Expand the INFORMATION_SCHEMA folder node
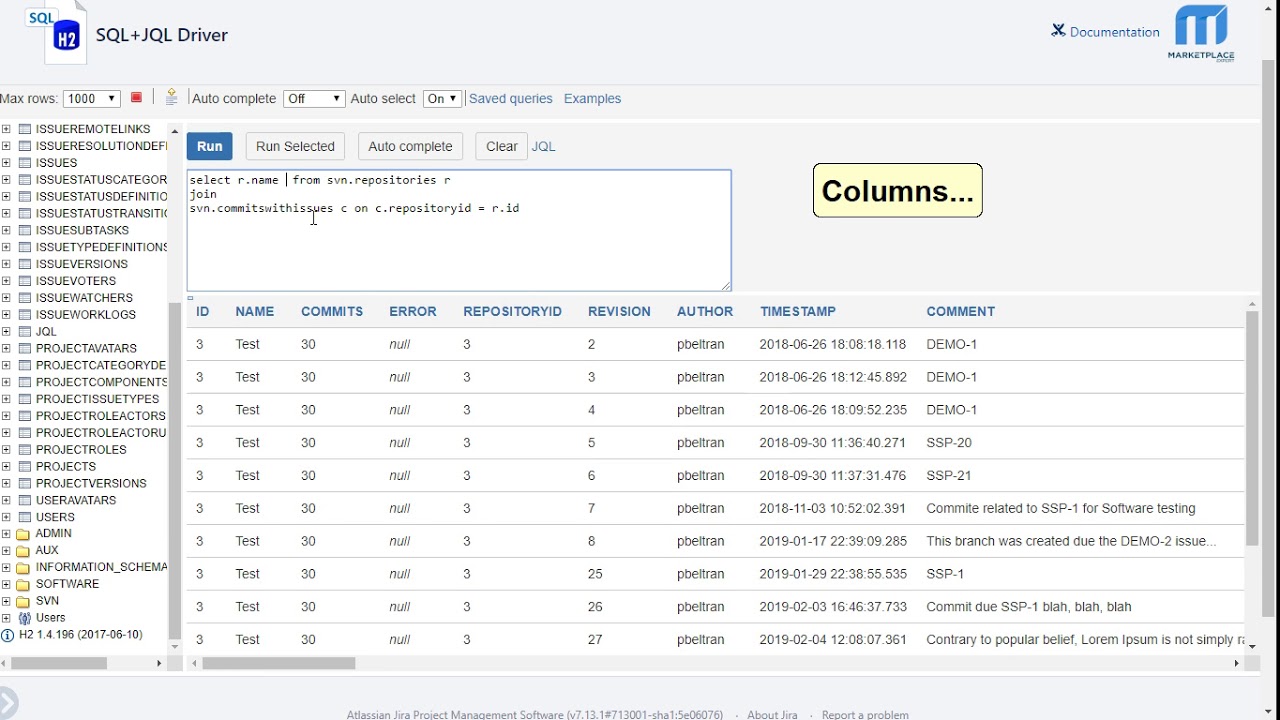 (x=6, y=567)
